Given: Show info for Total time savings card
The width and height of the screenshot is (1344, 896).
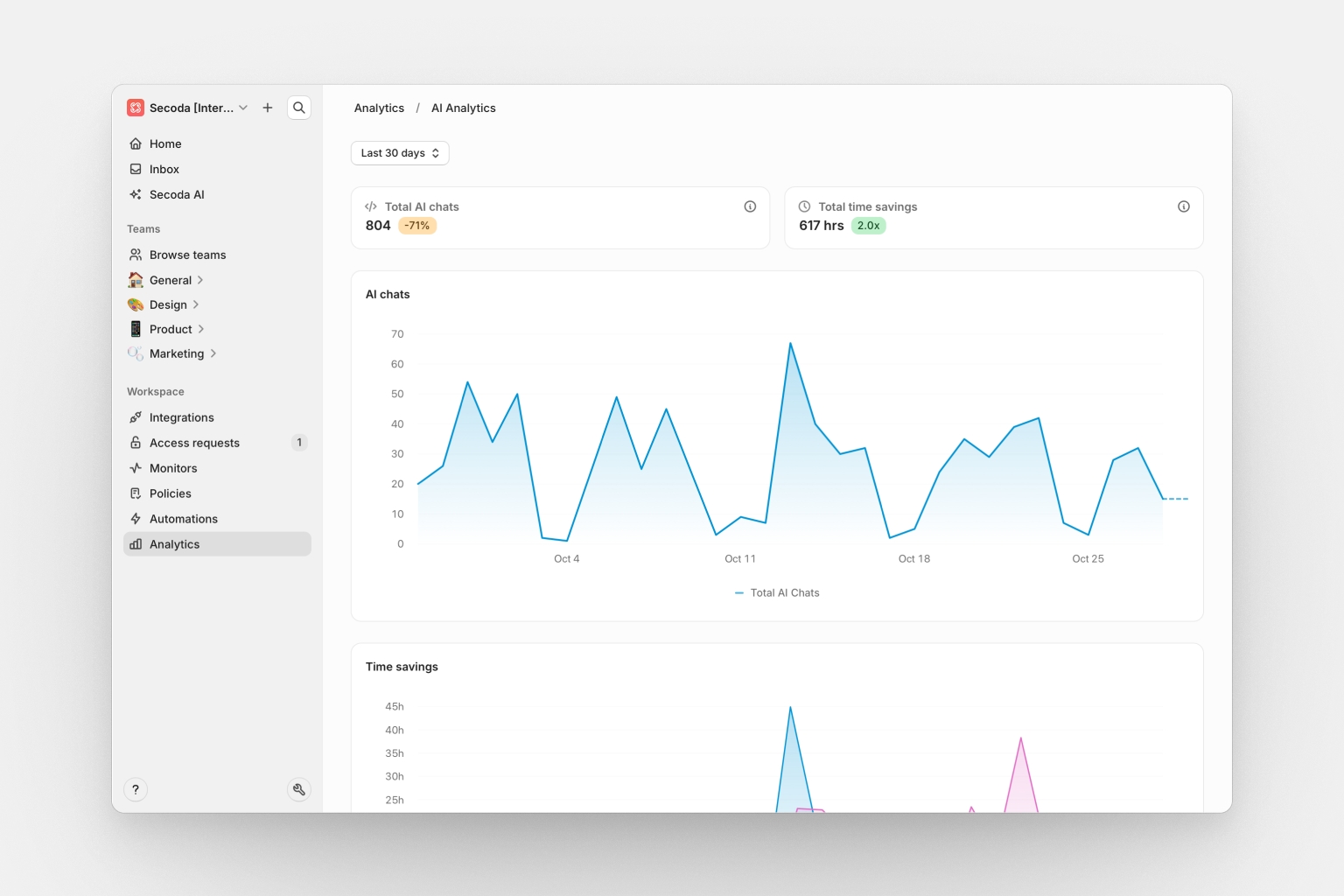Looking at the screenshot, I should [x=1183, y=206].
